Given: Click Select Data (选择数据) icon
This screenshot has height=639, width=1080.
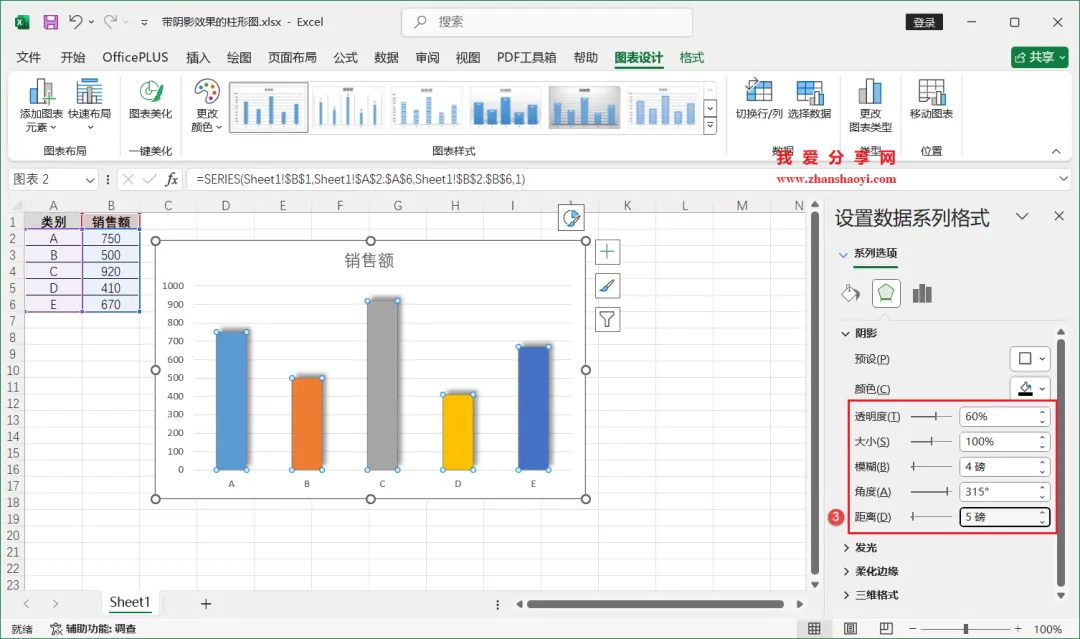Looking at the screenshot, I should [809, 98].
